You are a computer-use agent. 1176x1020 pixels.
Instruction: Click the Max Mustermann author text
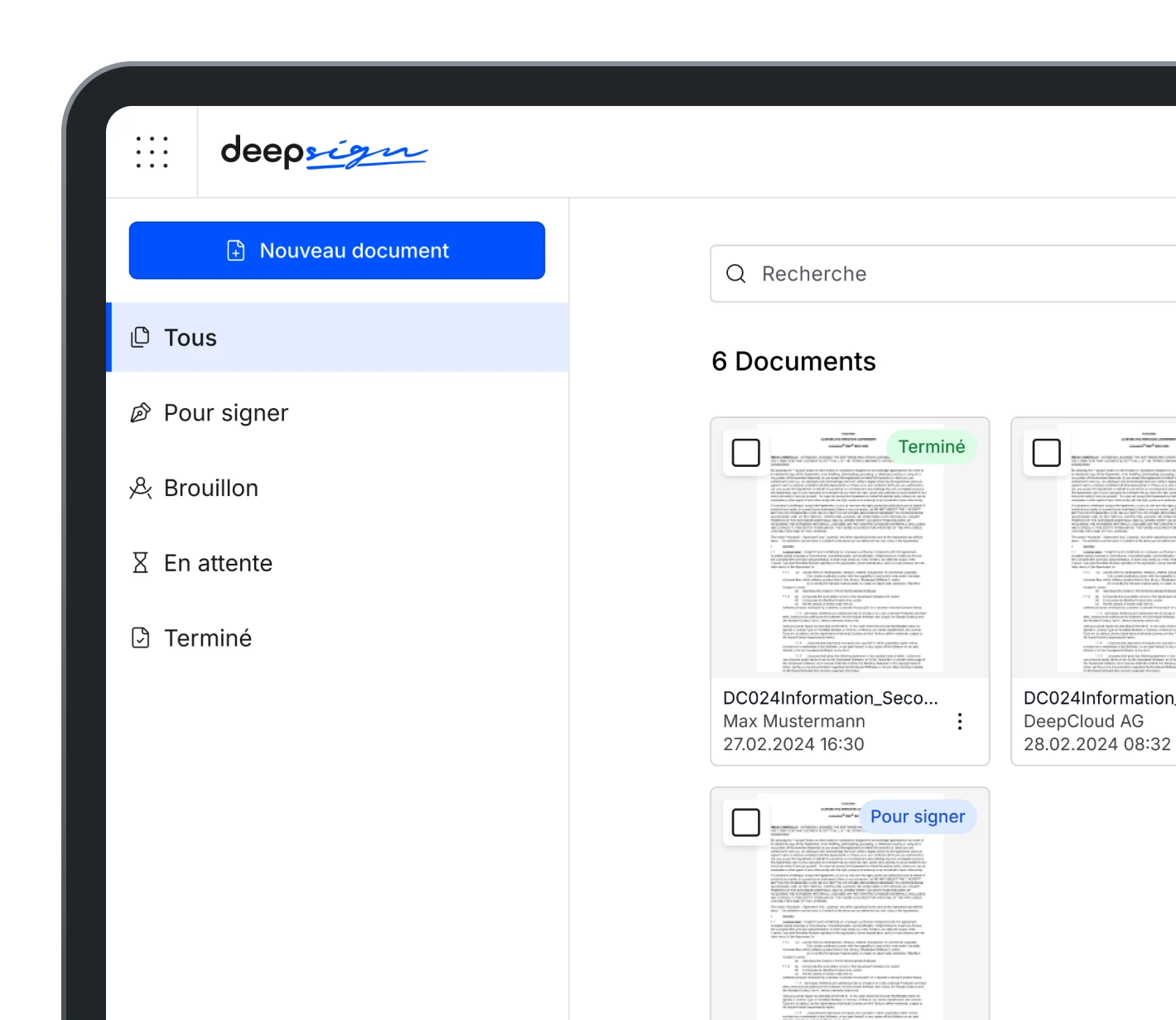pos(794,721)
